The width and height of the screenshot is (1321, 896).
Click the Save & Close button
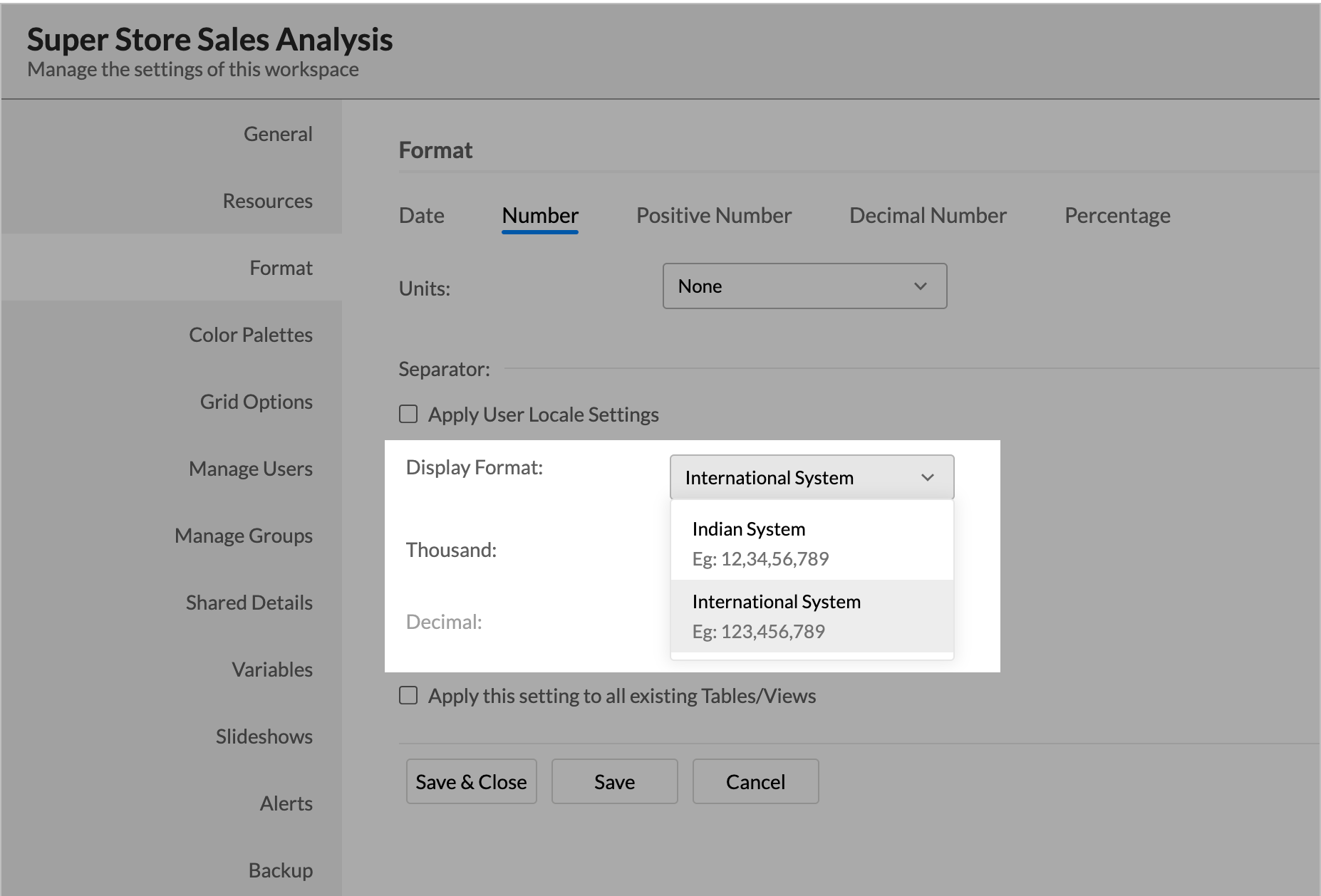471,781
